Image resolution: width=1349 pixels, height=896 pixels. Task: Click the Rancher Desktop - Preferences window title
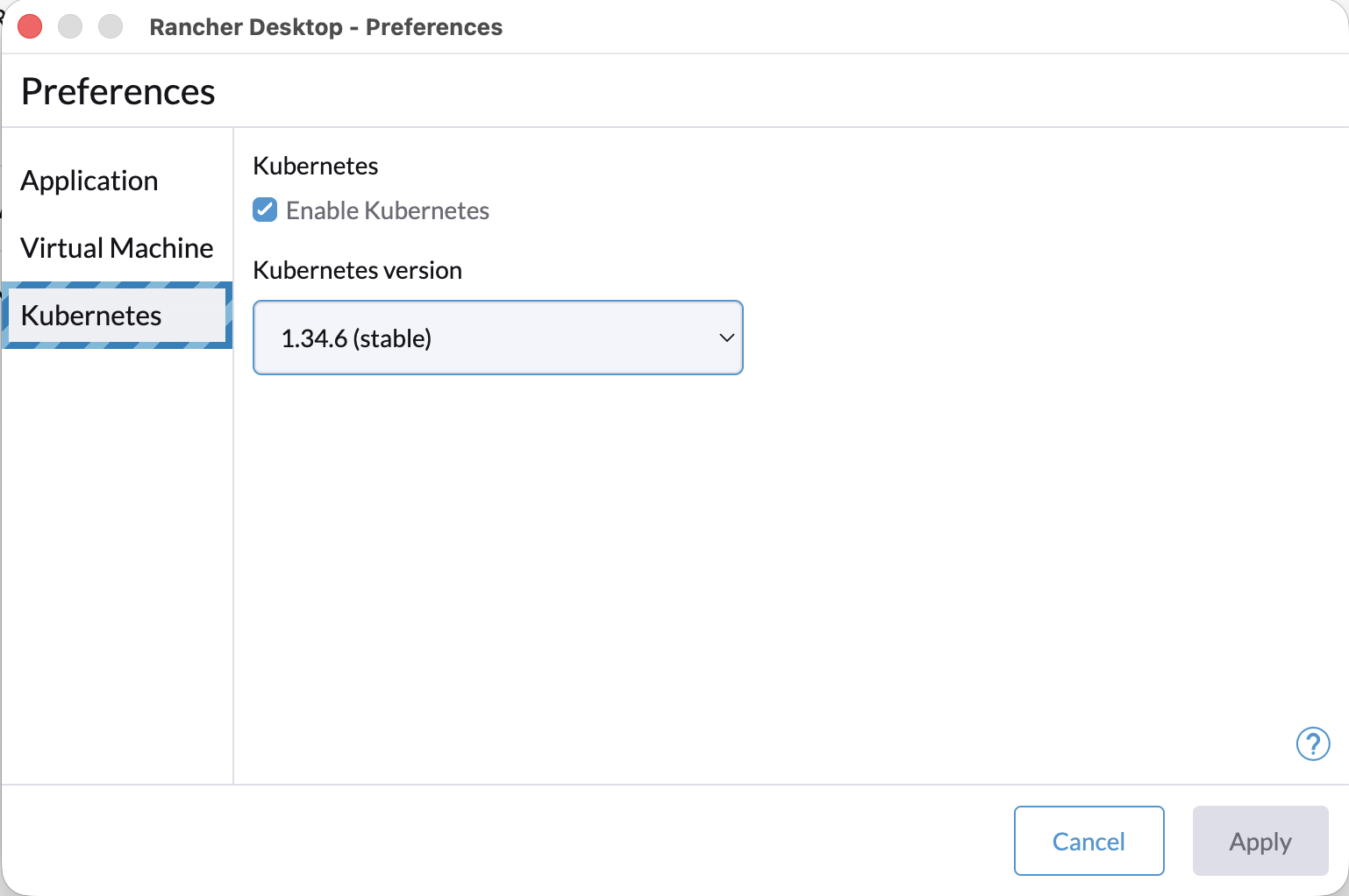click(x=326, y=27)
